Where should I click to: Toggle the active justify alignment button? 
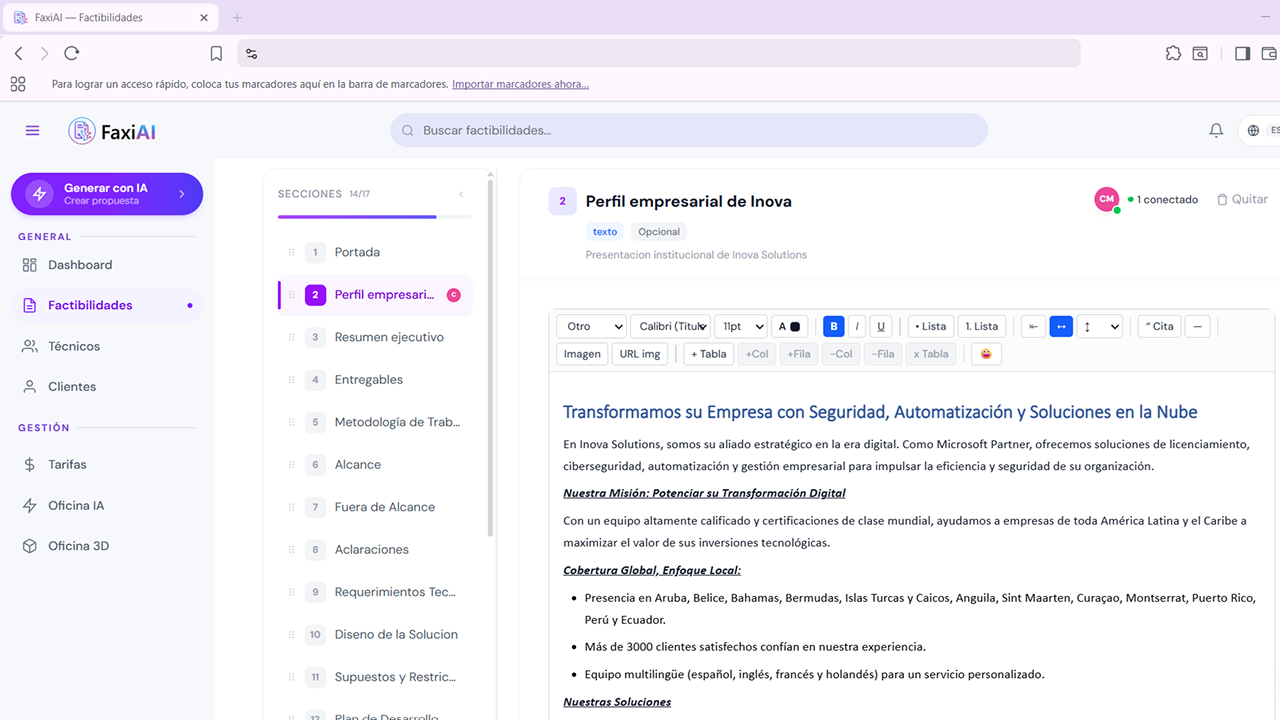pyautogui.click(x=1061, y=326)
